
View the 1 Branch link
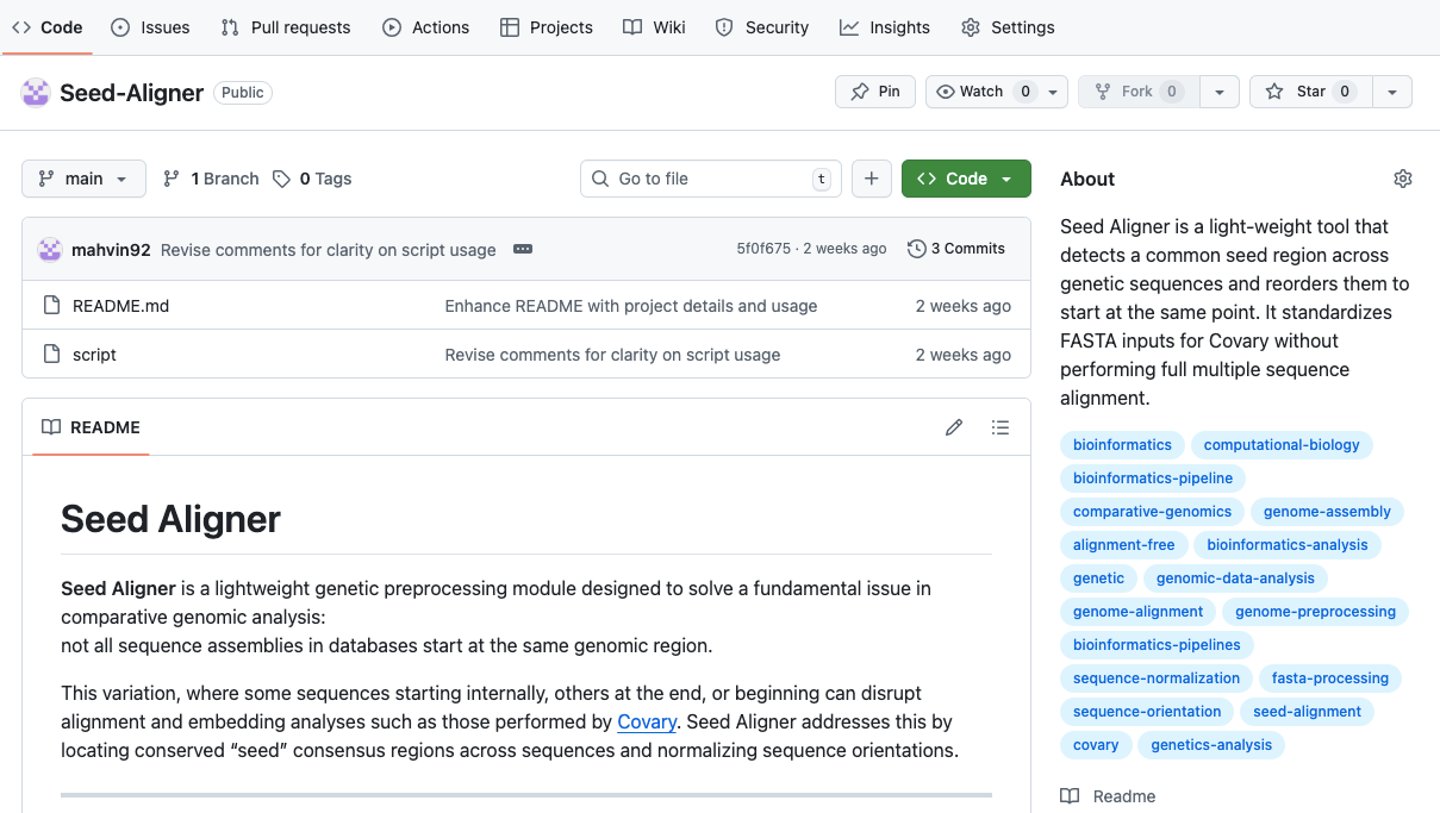(x=211, y=179)
